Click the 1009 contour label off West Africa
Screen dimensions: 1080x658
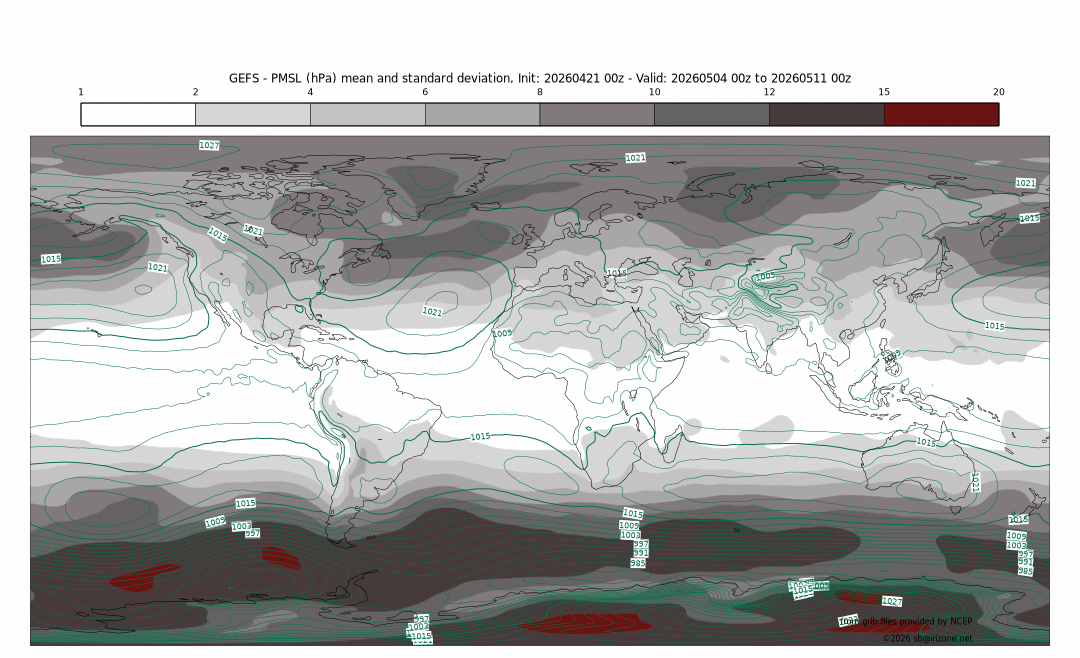[x=502, y=333]
